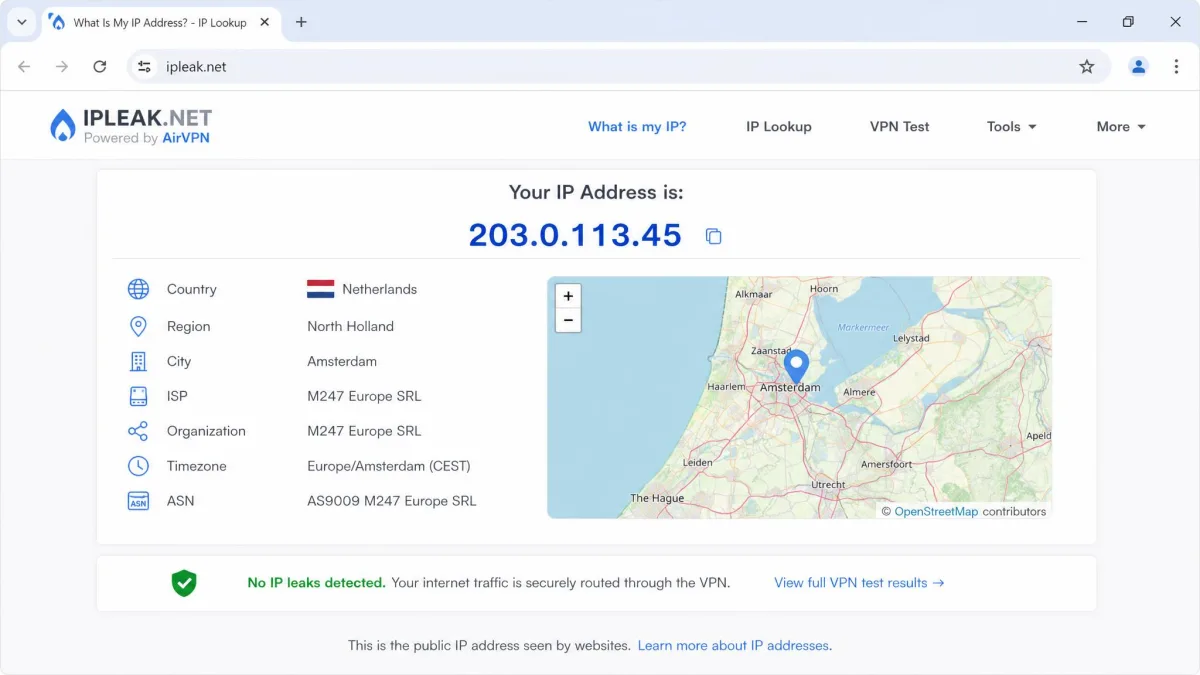Image resolution: width=1200 pixels, height=675 pixels.
Task: Click the Your IP Address is heading
Action: (596, 192)
